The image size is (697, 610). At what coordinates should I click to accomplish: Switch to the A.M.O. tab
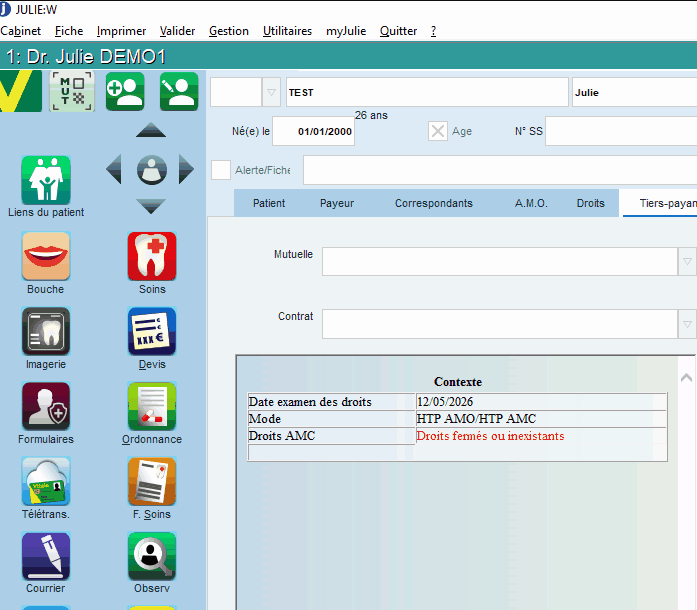(531, 203)
